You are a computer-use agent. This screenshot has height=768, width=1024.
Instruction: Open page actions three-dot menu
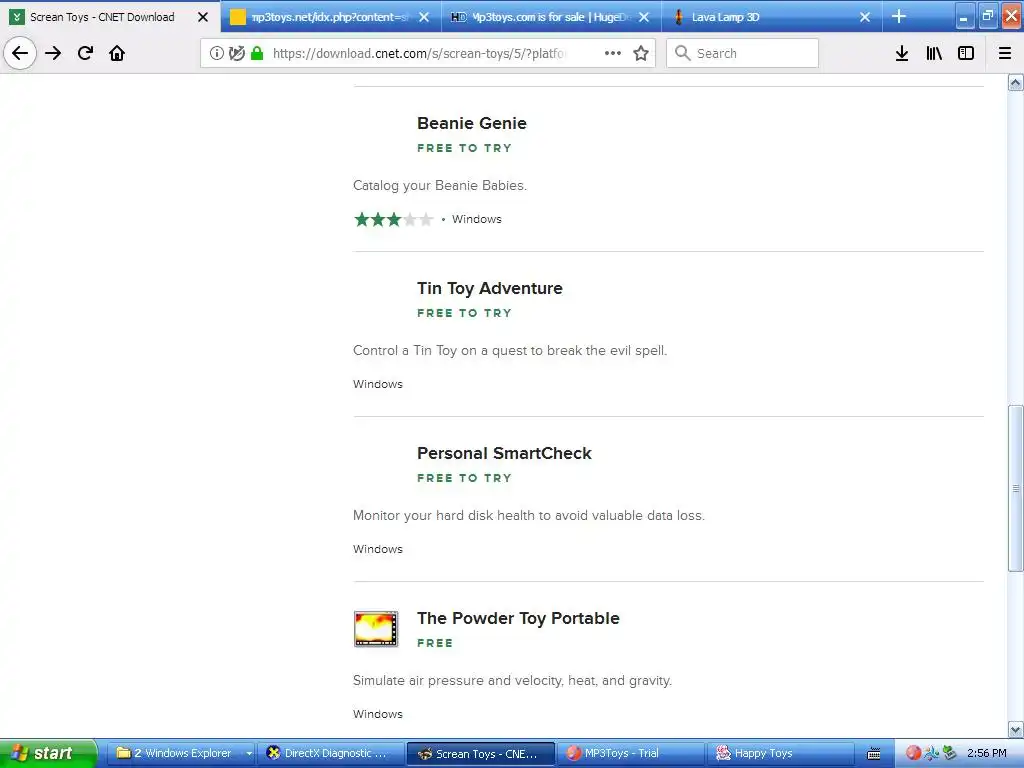coord(613,53)
